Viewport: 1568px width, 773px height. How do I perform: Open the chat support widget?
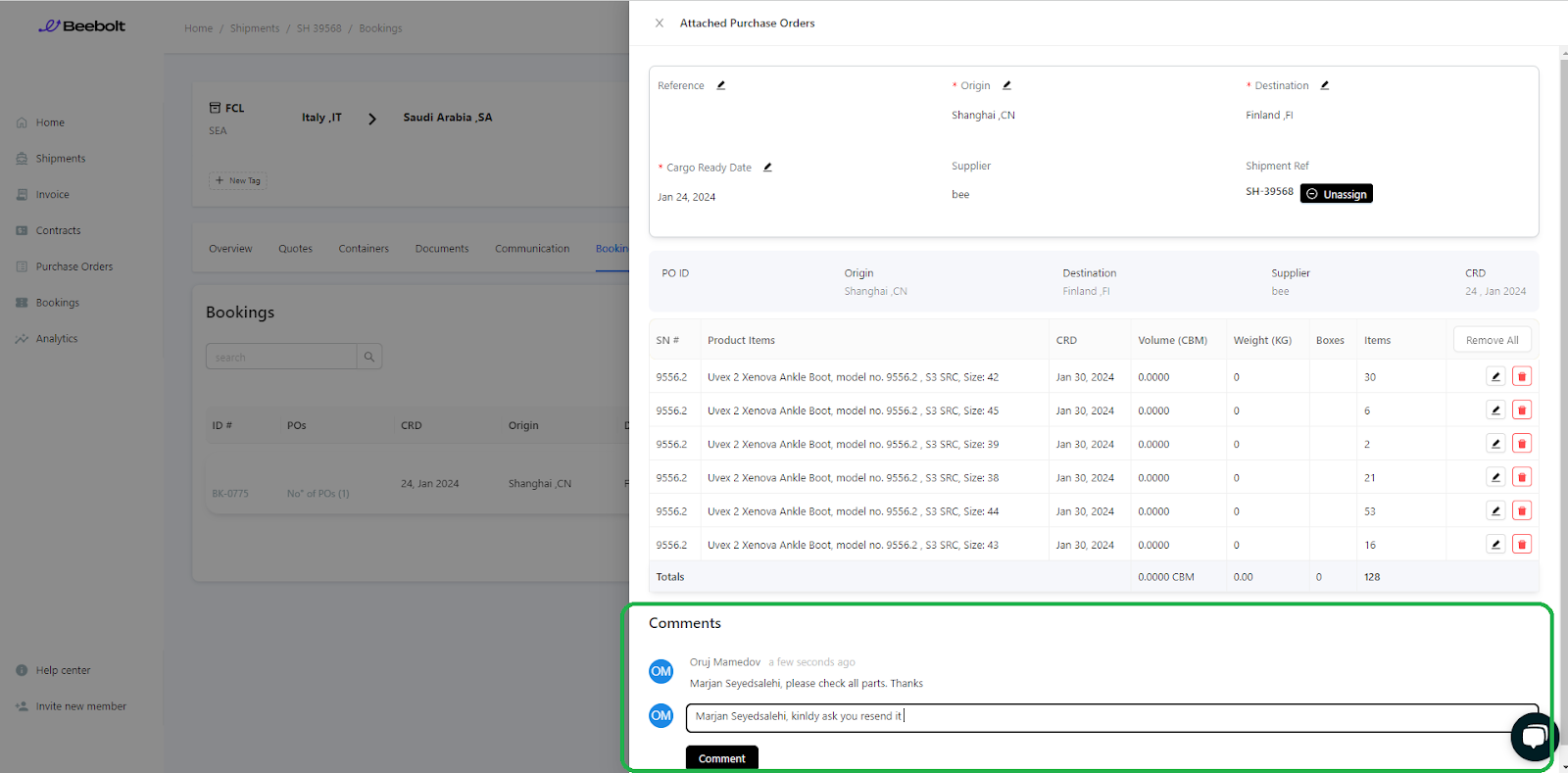pyautogui.click(x=1534, y=737)
